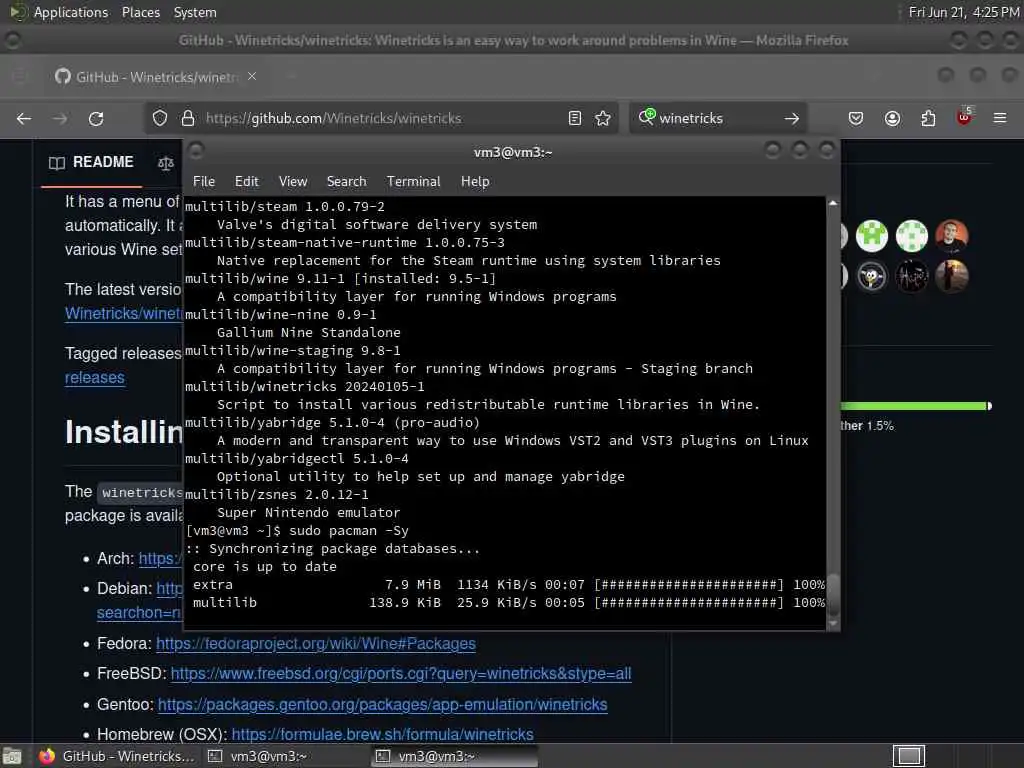
Task: Open the Homebrew formula link
Action: tap(383, 734)
